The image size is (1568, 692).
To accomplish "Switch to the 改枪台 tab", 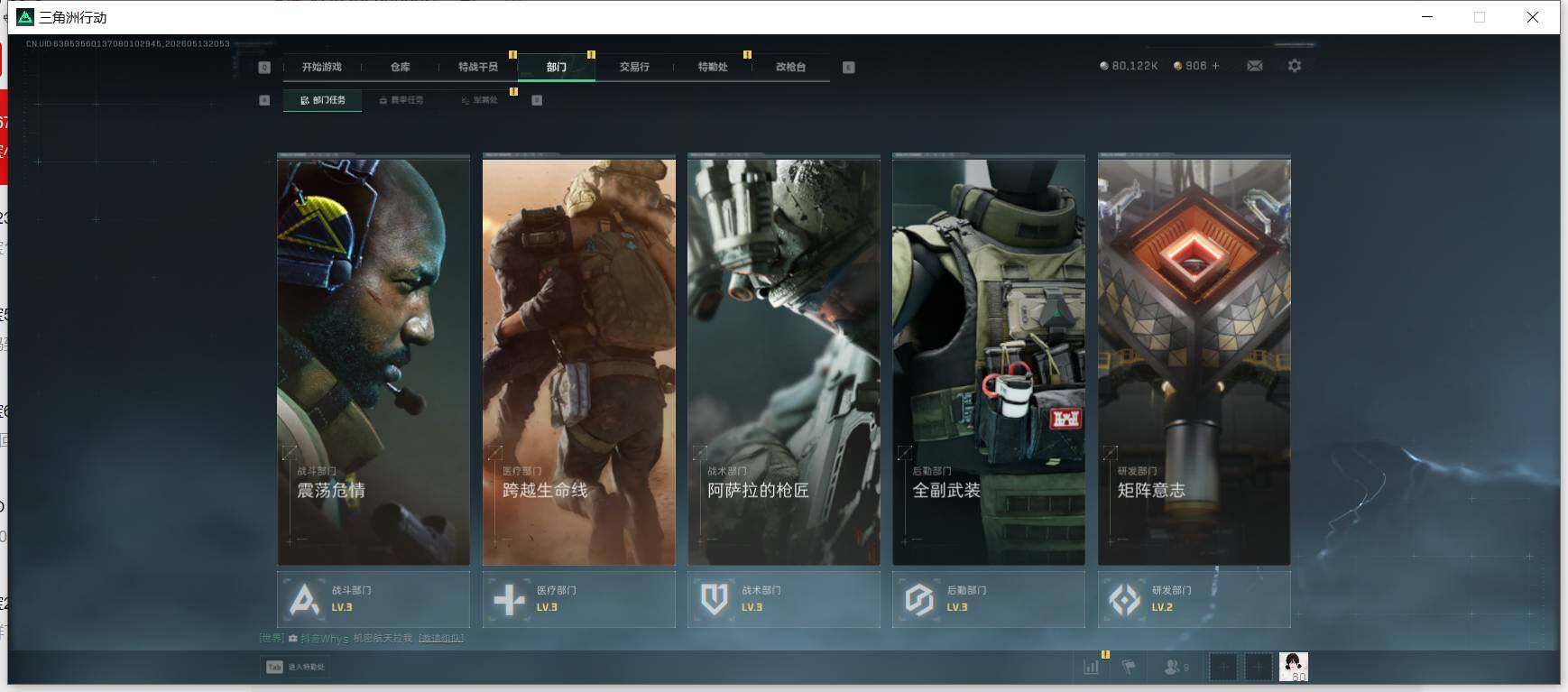I will (791, 67).
